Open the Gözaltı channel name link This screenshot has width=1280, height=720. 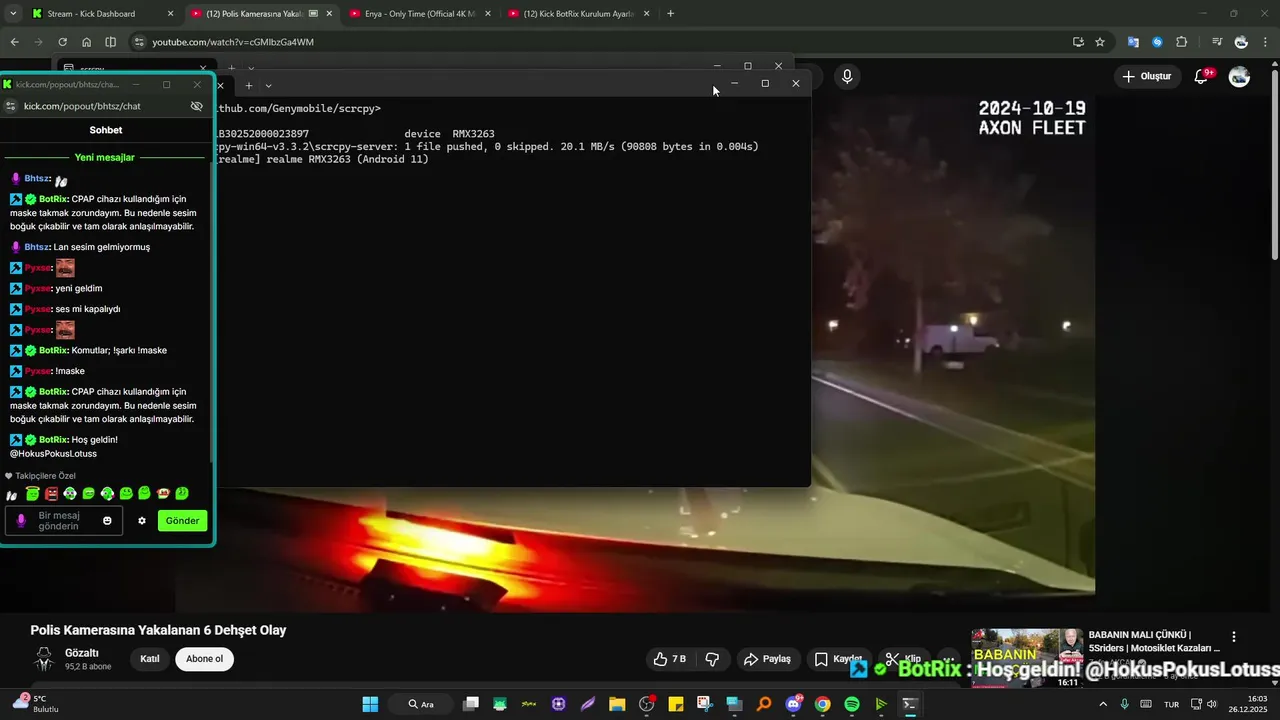coord(82,653)
